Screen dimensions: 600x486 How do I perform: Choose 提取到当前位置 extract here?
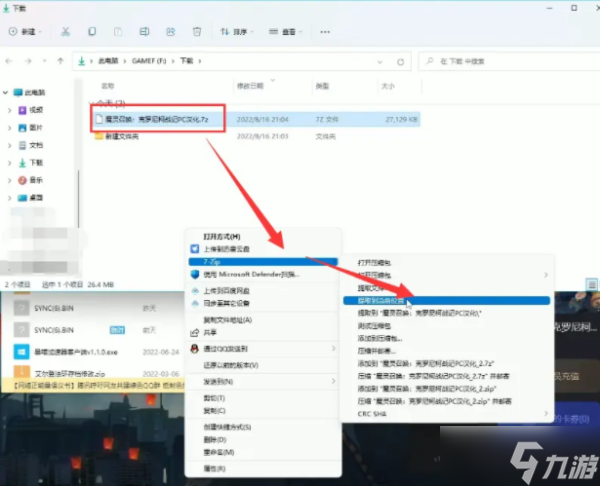click(x=447, y=301)
